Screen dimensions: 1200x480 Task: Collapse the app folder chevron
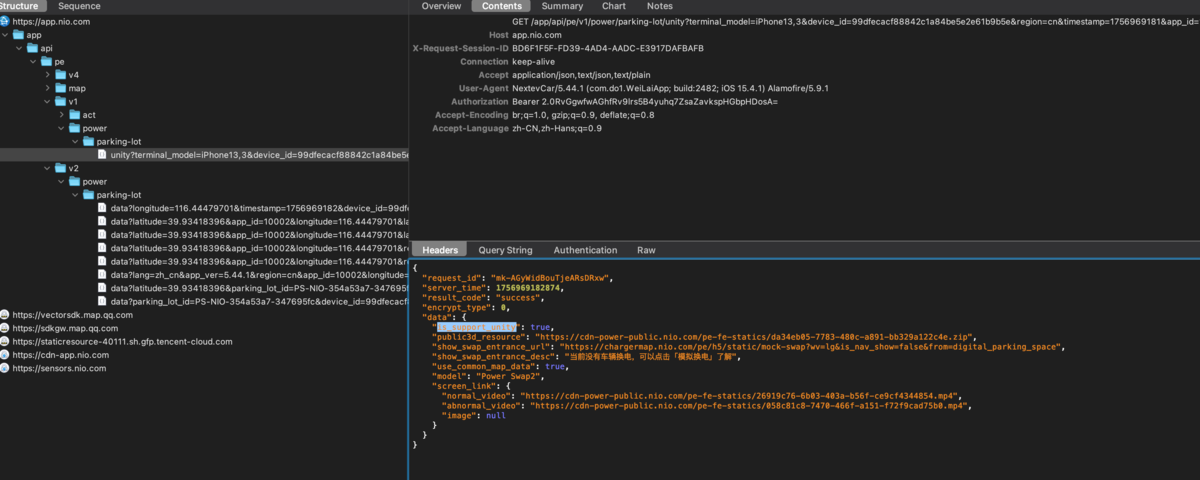point(5,34)
